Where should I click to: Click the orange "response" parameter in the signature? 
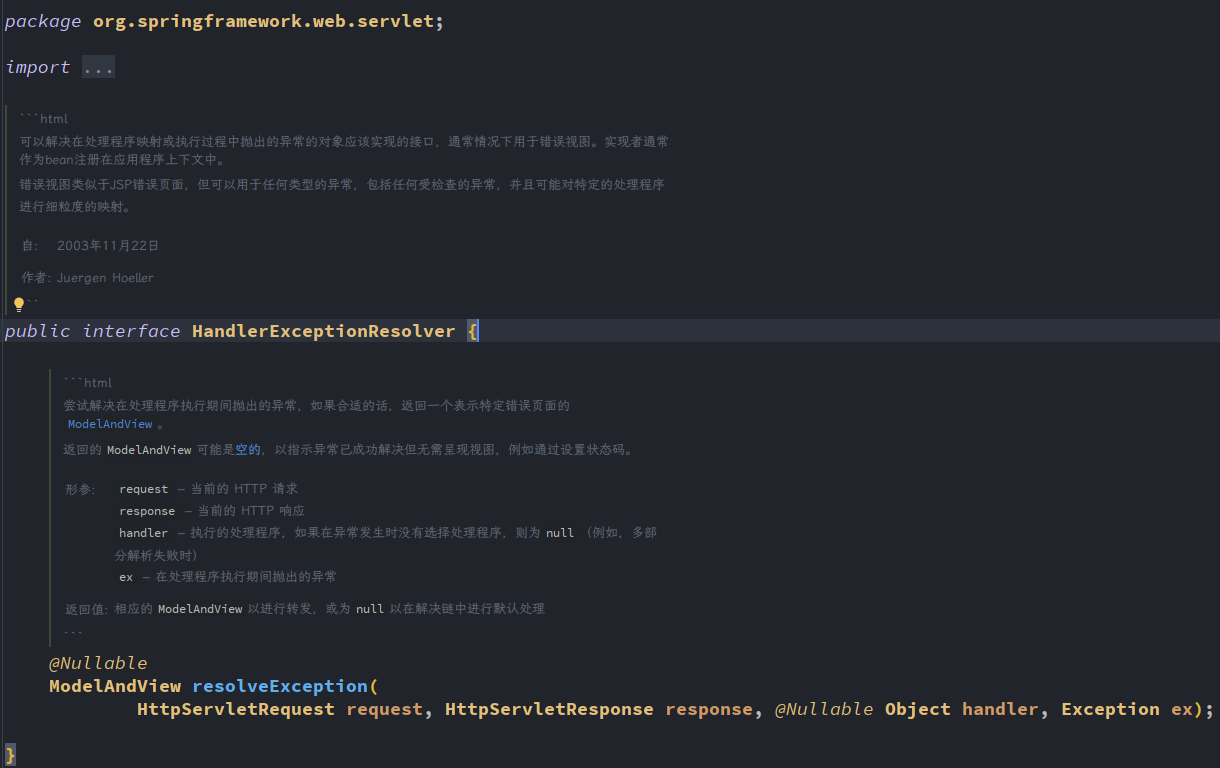click(x=709, y=709)
